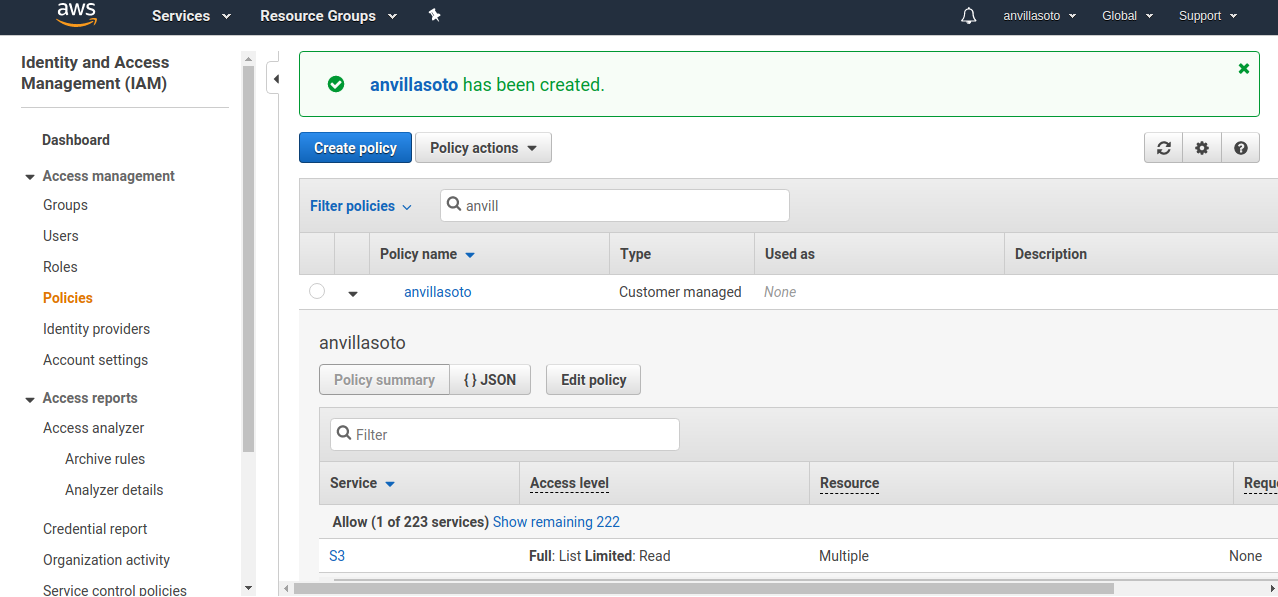1278x597 pixels.
Task: Open Roles in the sidebar
Action: pyautogui.click(x=60, y=267)
